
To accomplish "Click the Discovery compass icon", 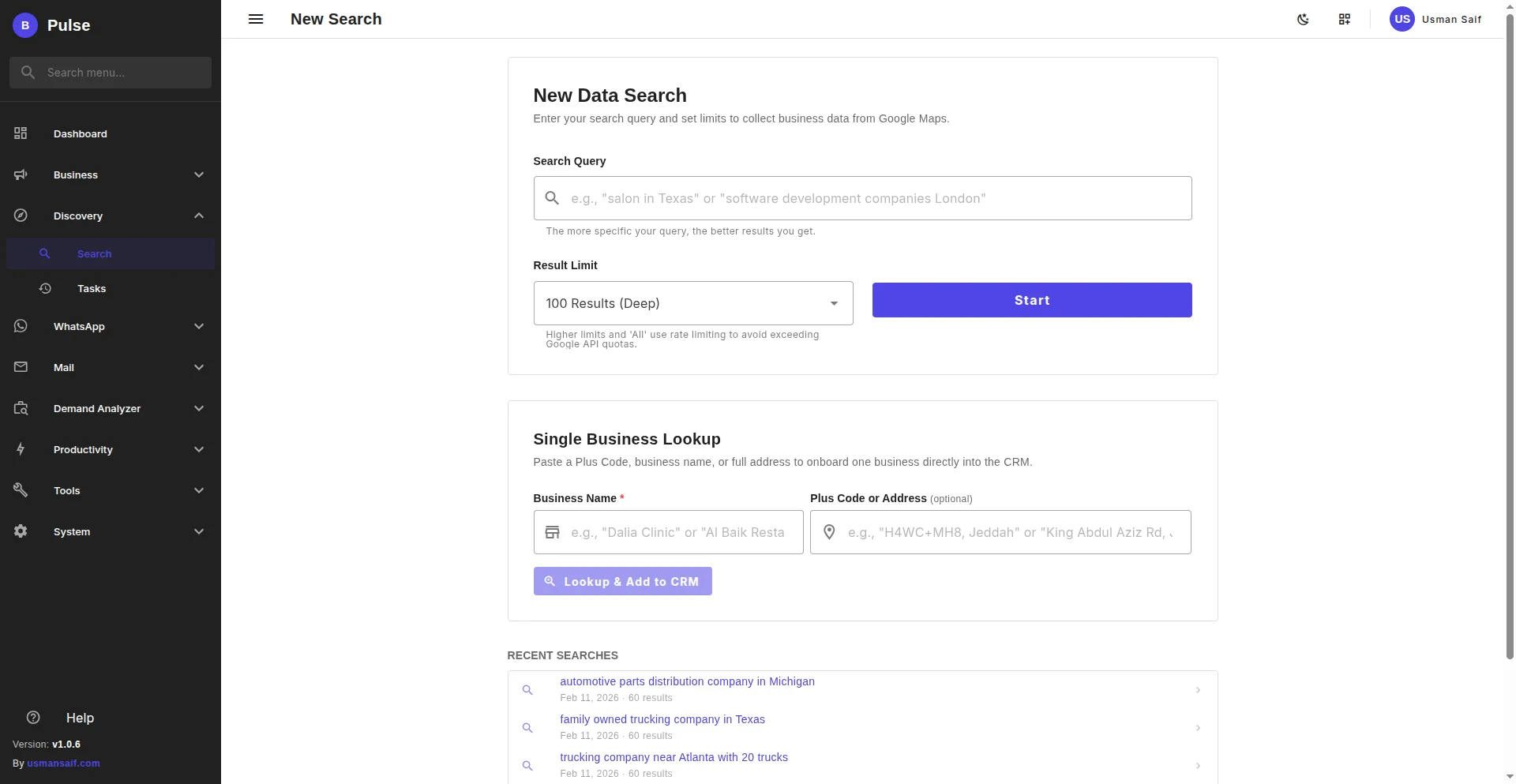I will (x=21, y=216).
